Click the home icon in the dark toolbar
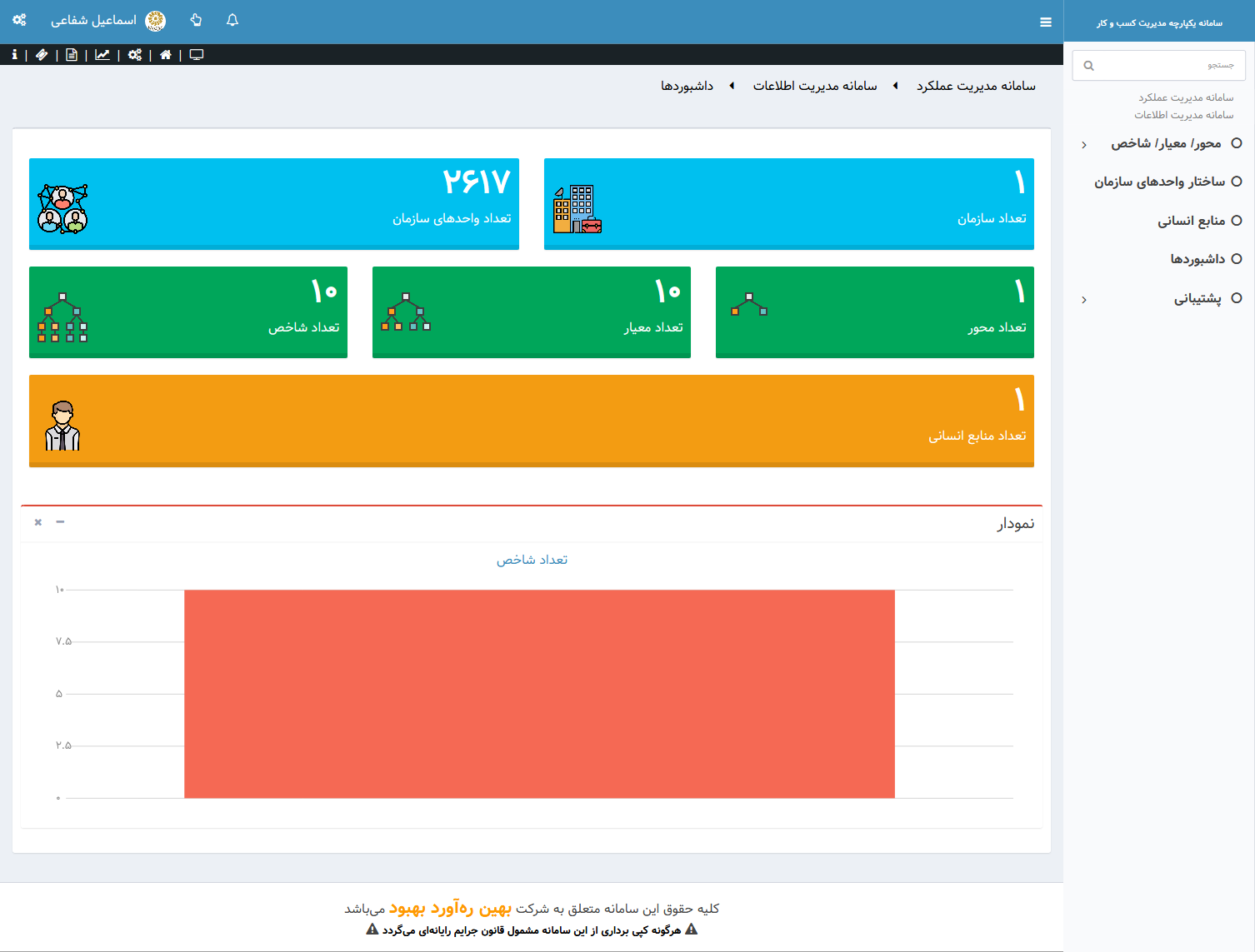 point(166,55)
